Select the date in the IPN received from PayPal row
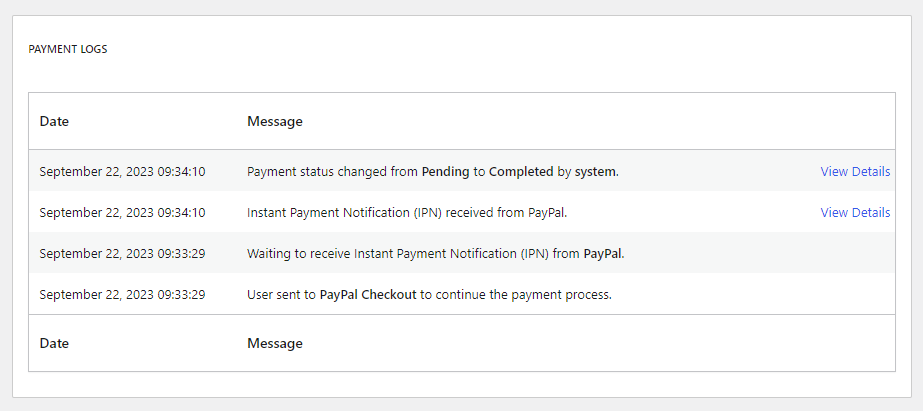The image size is (923, 411). 122,213
